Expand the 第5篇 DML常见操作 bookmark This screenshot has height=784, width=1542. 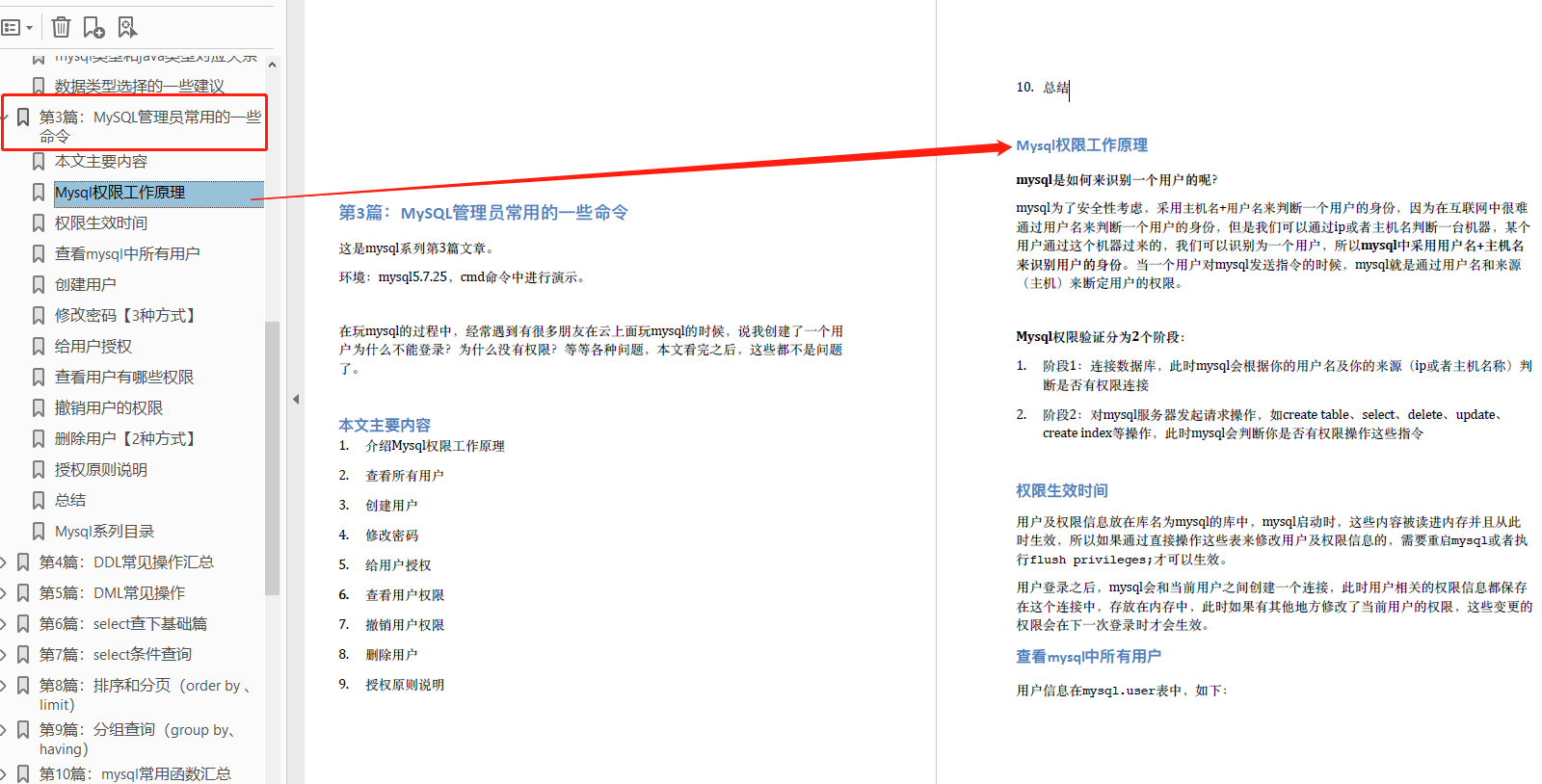4,593
